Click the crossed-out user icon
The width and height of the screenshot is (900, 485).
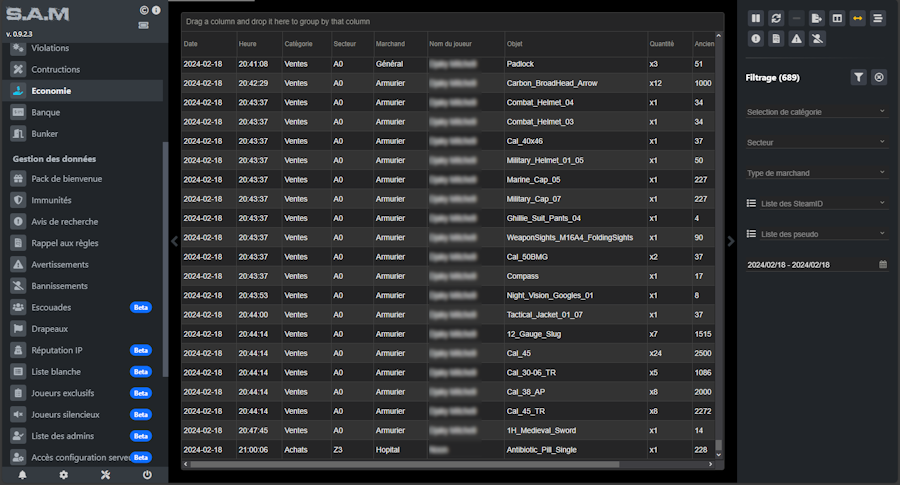click(817, 39)
